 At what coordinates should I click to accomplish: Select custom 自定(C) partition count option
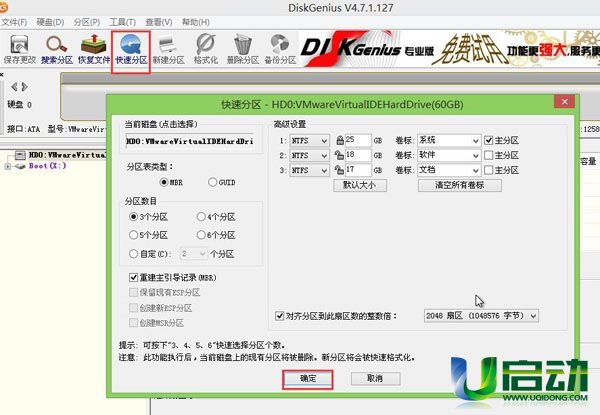133,254
